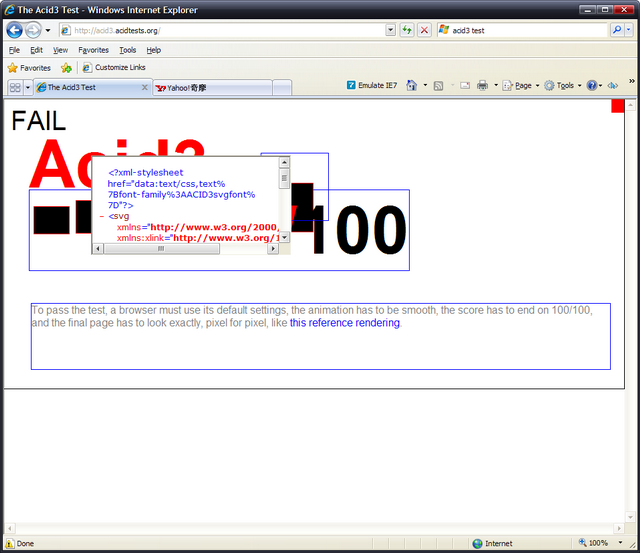Click the Emulate IE7 button
640x553 pixels.
[x=372, y=85]
